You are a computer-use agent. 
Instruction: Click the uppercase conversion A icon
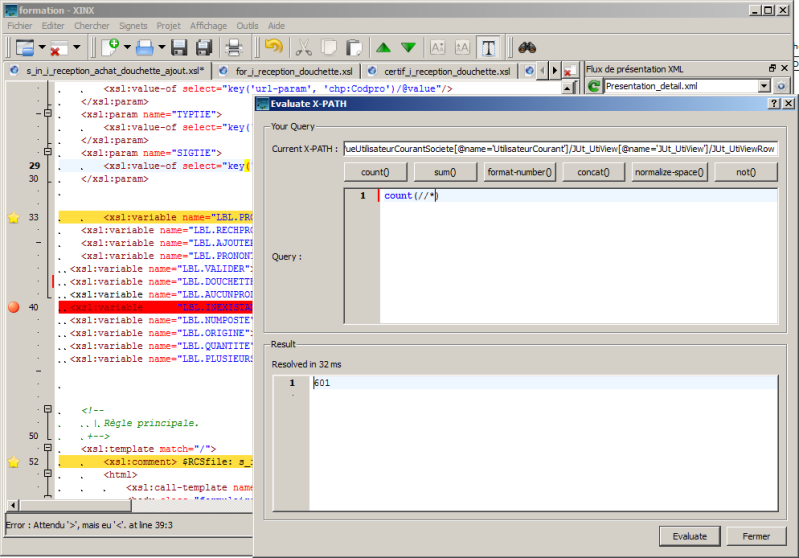click(438, 48)
